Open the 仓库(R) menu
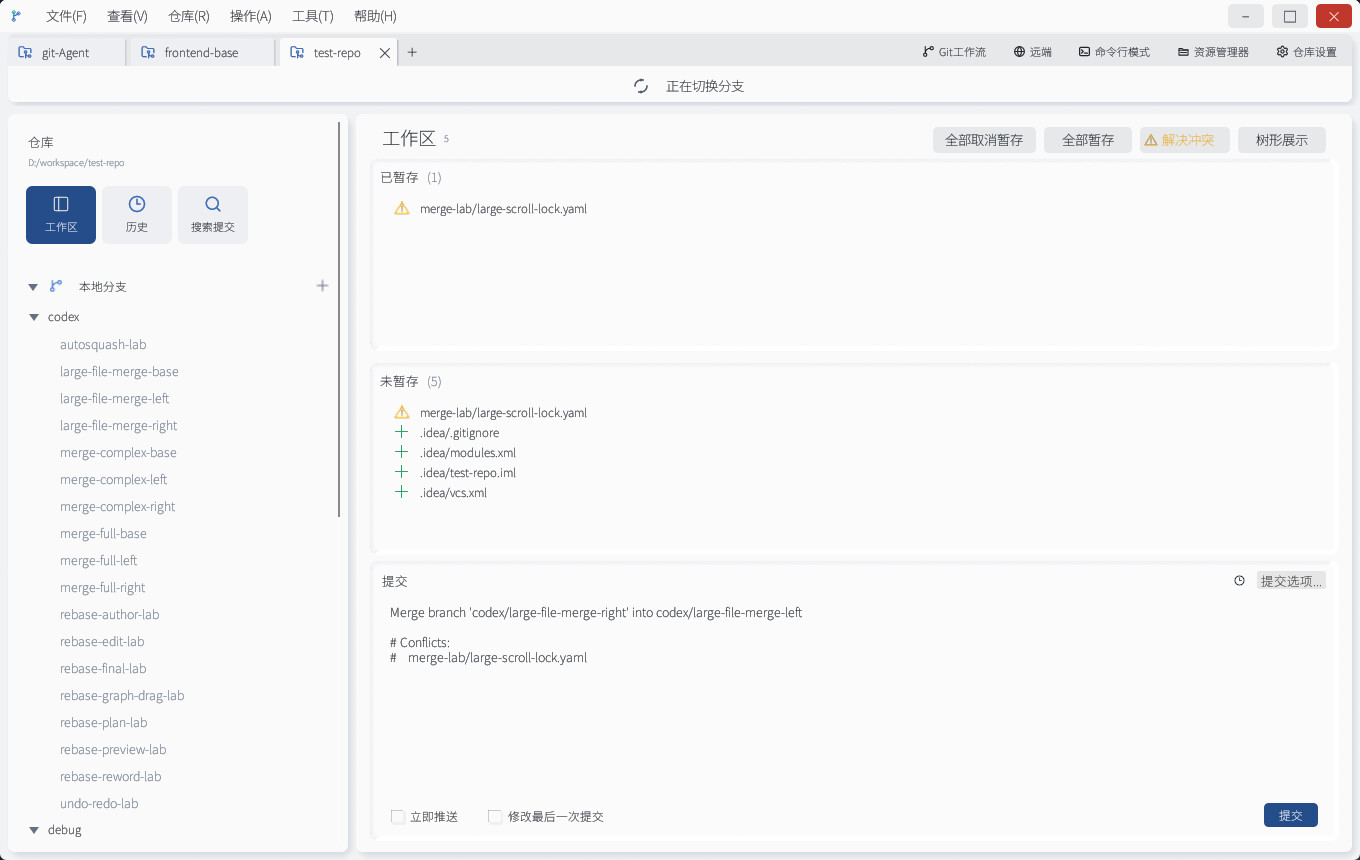The image size is (1360, 860). 189,16
